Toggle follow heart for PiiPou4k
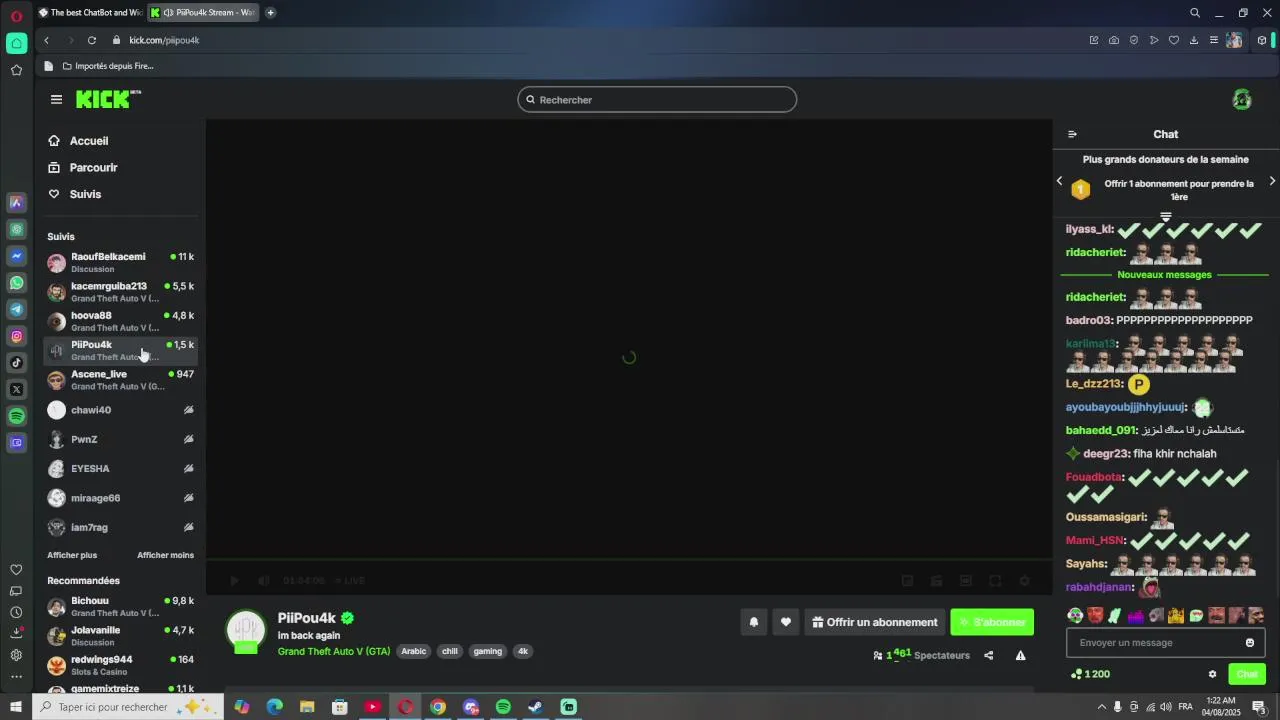This screenshot has height=720, width=1280. [786, 622]
